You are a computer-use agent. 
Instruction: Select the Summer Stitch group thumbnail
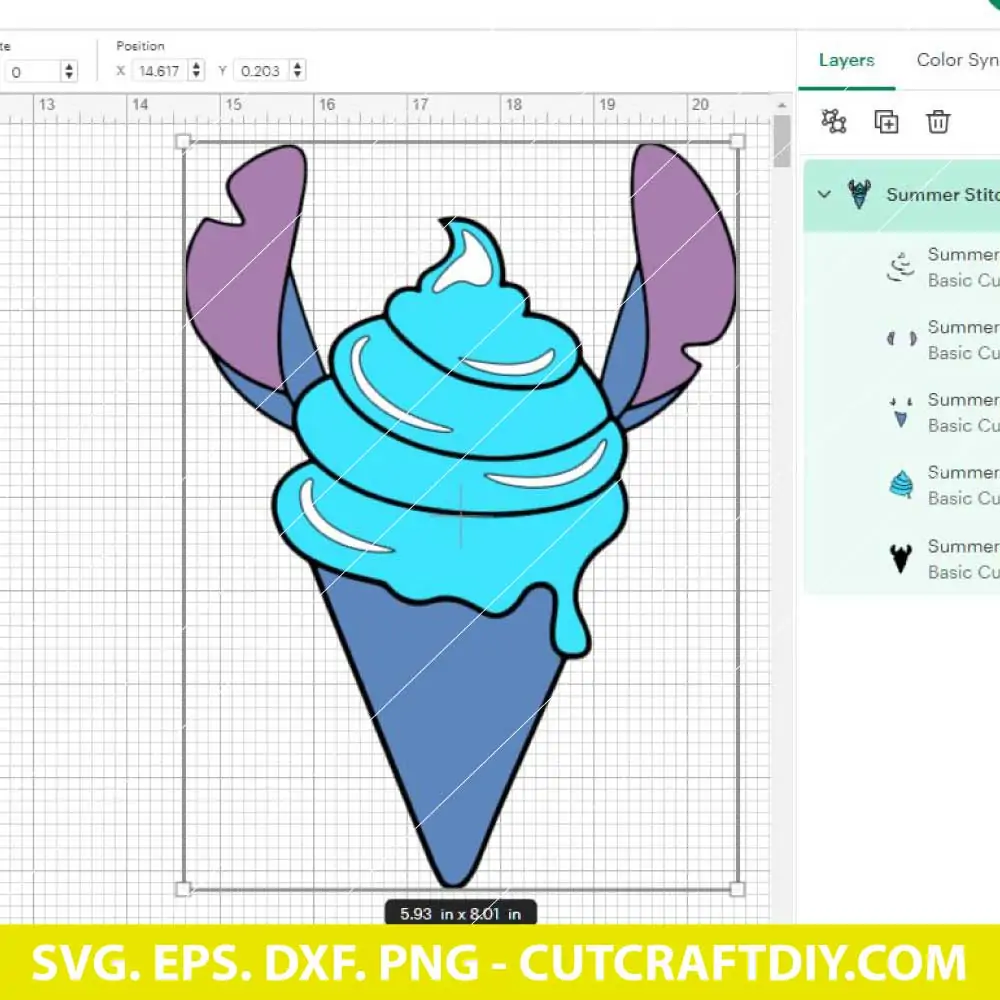pos(859,194)
